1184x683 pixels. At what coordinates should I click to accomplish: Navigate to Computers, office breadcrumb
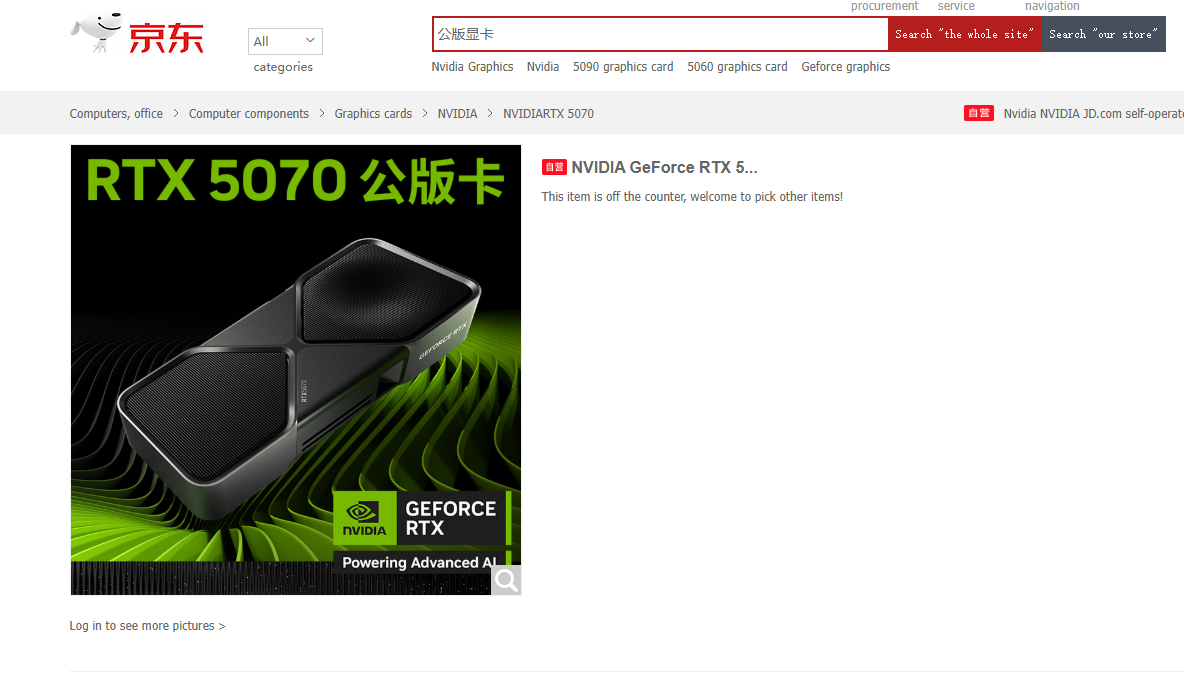pos(116,113)
